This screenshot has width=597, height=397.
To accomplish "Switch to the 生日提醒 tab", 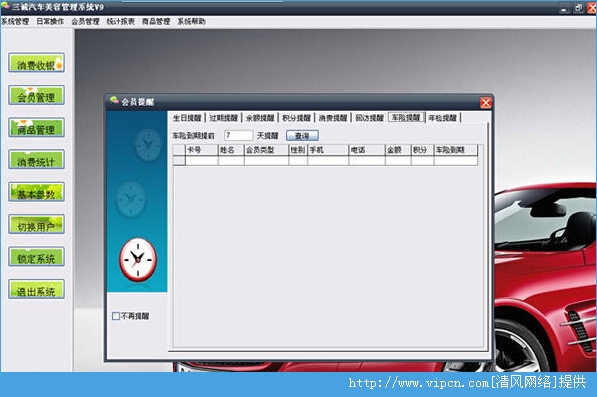I will [x=187, y=118].
